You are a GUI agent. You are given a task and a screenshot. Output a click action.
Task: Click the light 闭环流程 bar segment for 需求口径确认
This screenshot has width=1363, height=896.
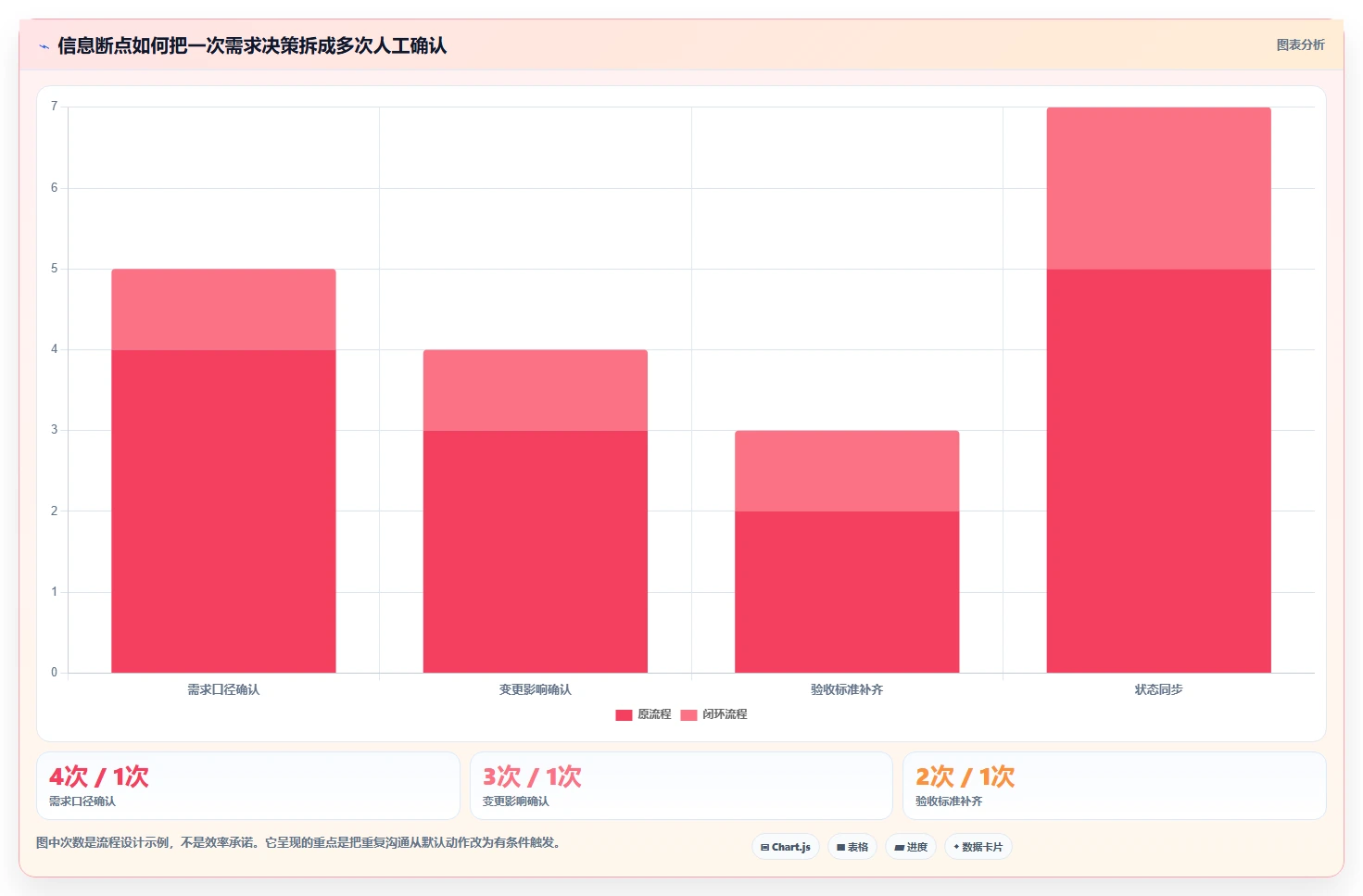223,309
